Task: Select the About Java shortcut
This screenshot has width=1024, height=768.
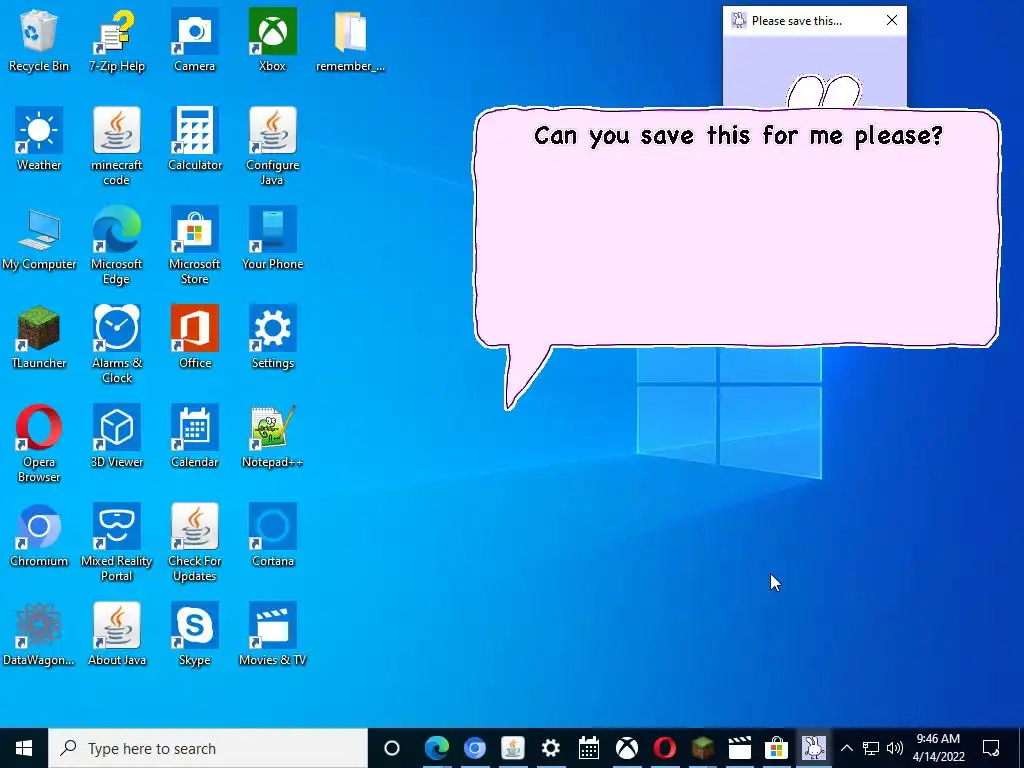Action: pos(117,634)
